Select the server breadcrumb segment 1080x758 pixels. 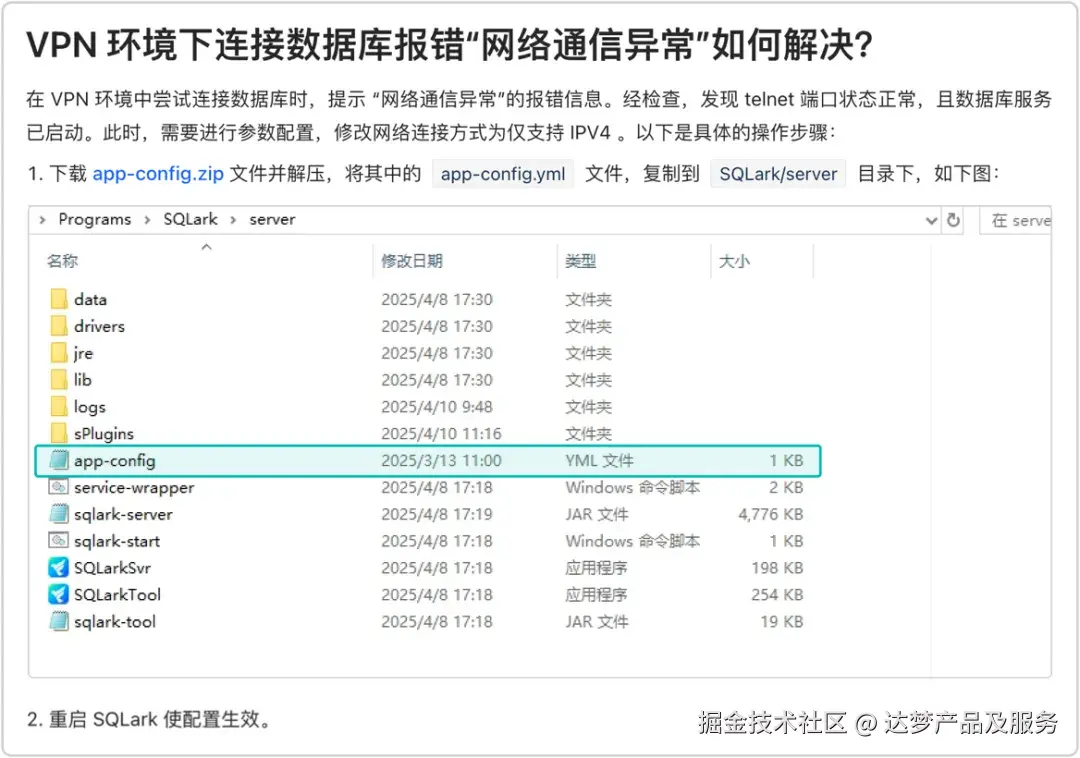(x=272, y=219)
